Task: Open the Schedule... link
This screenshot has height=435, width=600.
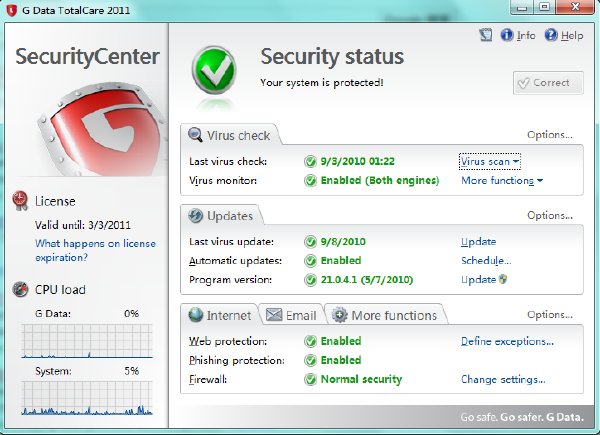Action: pyautogui.click(x=486, y=261)
